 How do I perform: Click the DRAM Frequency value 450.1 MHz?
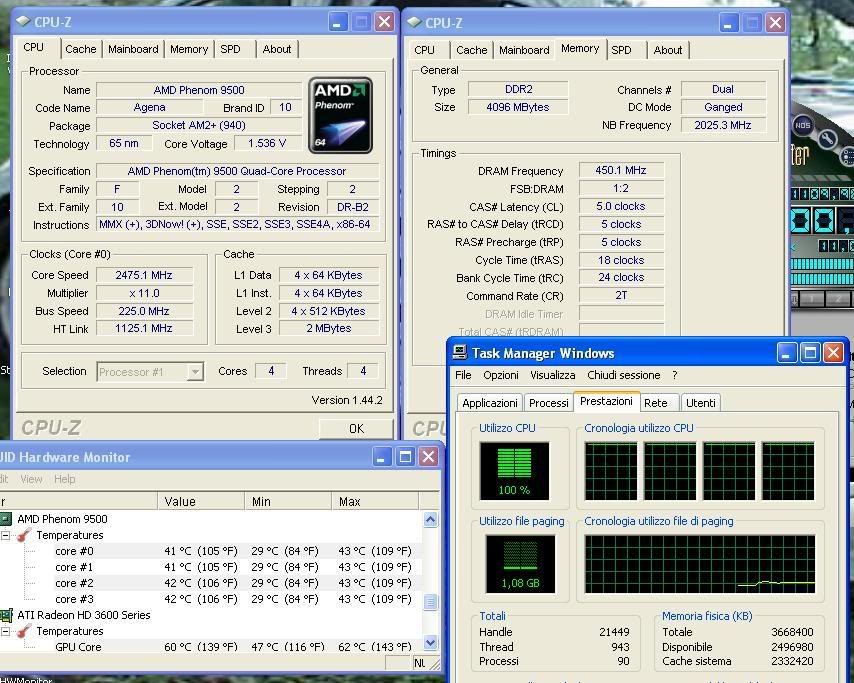click(621, 170)
